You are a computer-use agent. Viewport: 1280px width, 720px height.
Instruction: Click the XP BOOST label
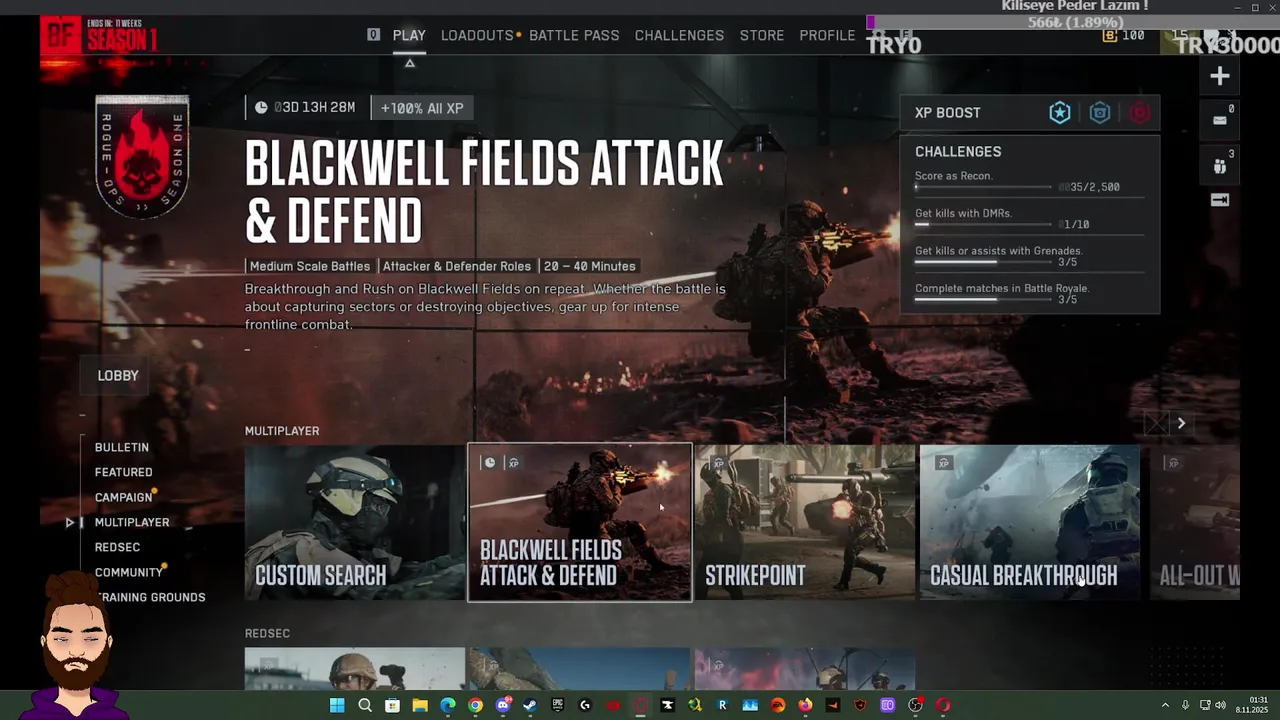[948, 113]
